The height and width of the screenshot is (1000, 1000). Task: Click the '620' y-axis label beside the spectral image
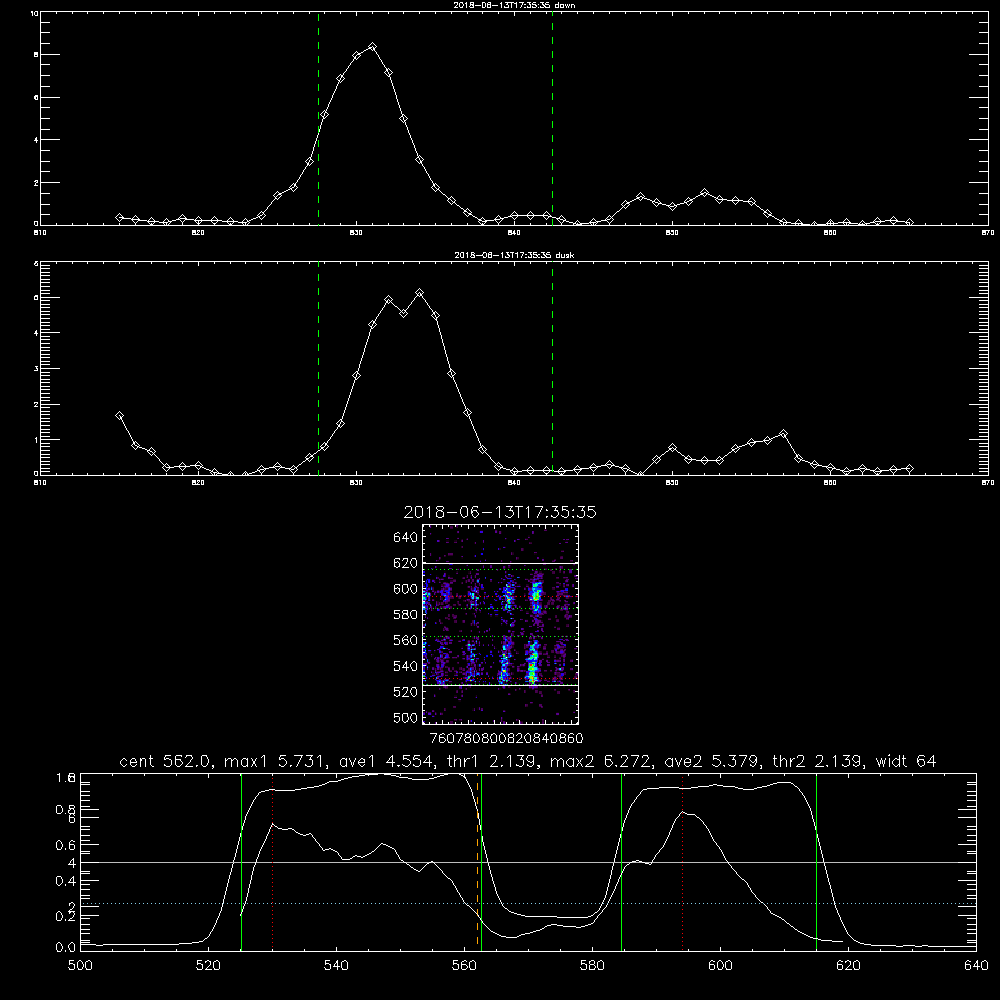406,563
